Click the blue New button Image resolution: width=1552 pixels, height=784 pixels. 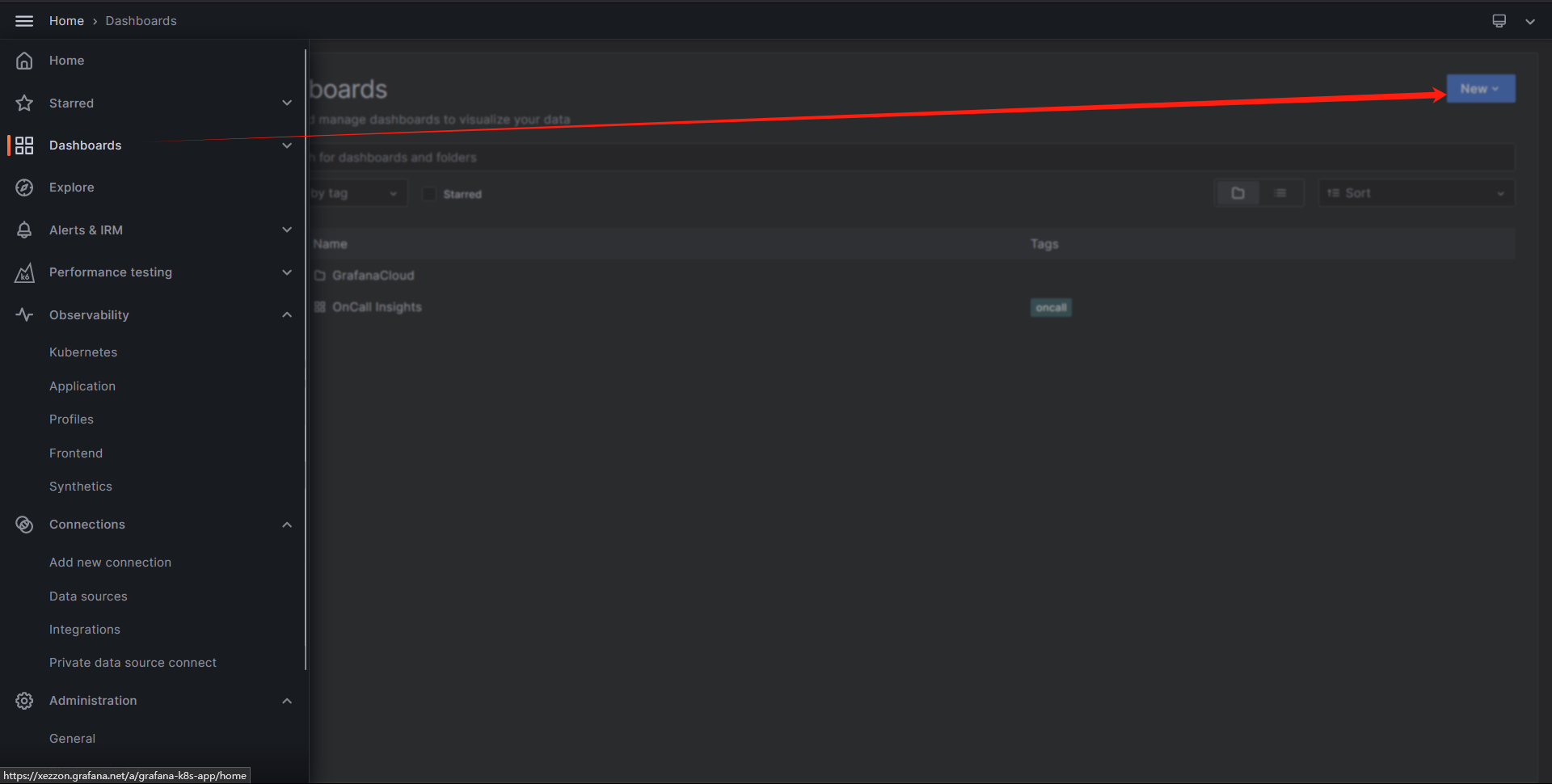pos(1480,89)
